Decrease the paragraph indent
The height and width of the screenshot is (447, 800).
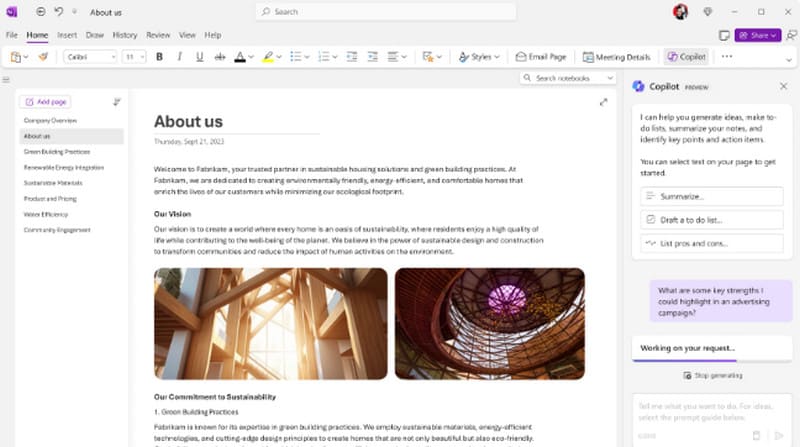pyautogui.click(x=352, y=57)
